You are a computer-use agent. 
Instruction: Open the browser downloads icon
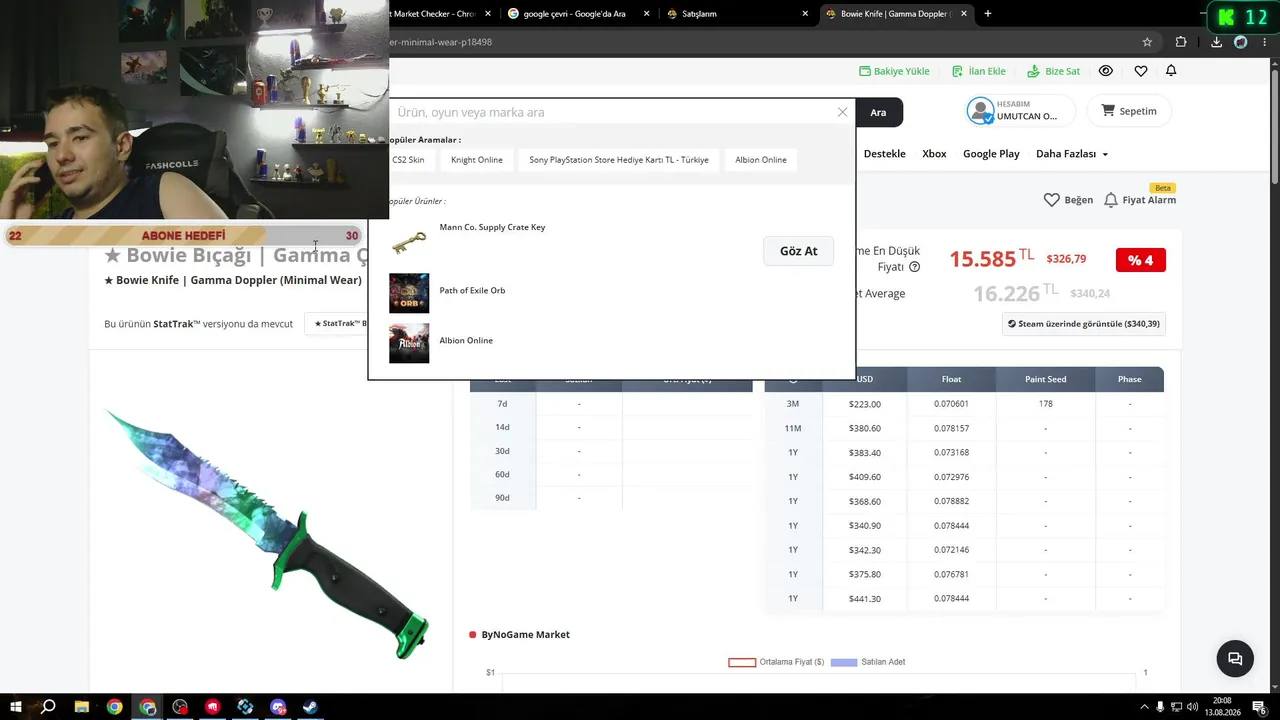1216,42
